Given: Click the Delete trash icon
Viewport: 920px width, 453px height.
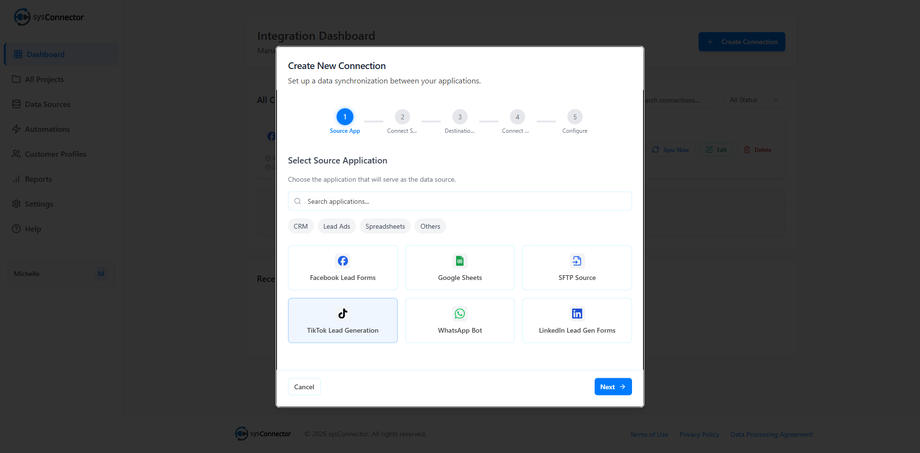Looking at the screenshot, I should 747,150.
